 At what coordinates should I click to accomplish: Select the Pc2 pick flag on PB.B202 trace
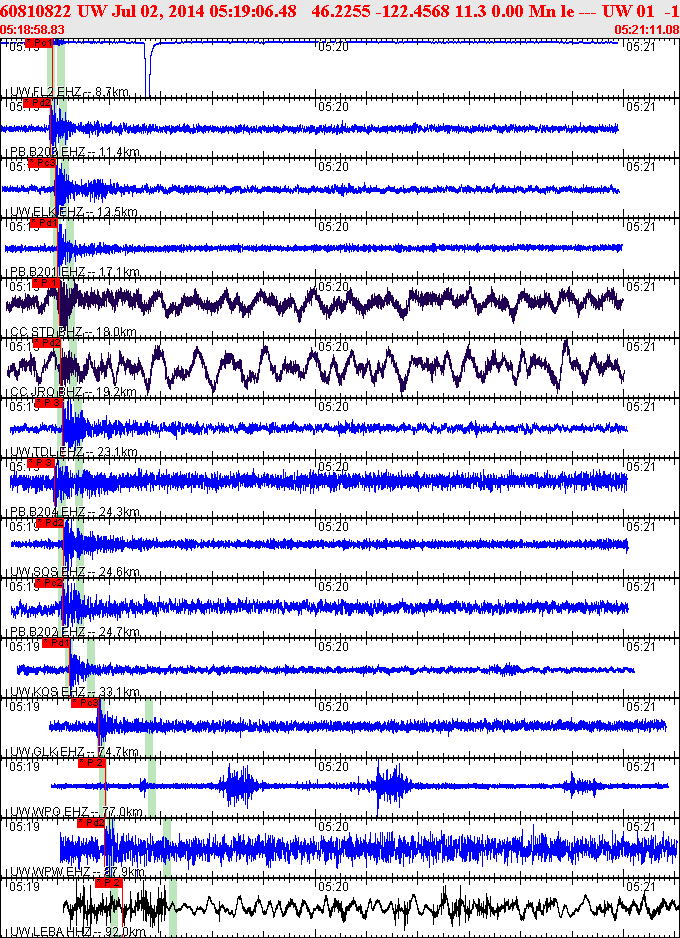(x=48, y=582)
